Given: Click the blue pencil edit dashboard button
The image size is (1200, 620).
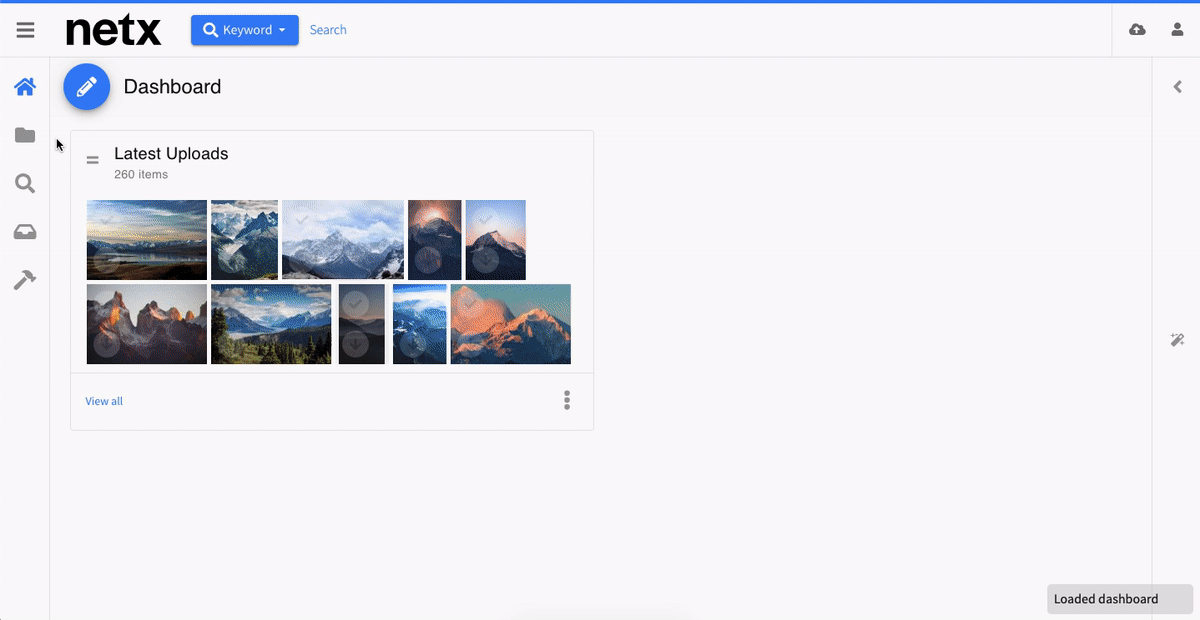Looking at the screenshot, I should 87,87.
